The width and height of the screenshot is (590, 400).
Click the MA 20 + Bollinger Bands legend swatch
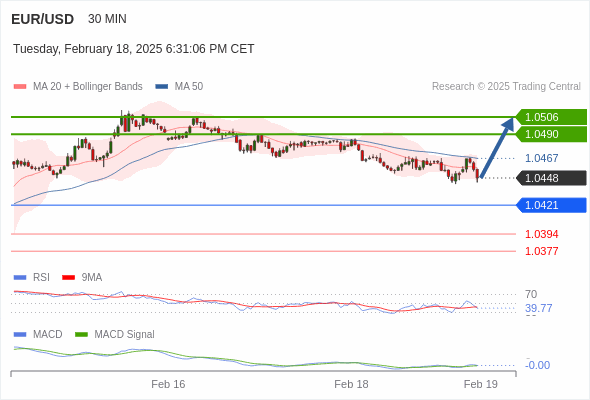pos(20,87)
